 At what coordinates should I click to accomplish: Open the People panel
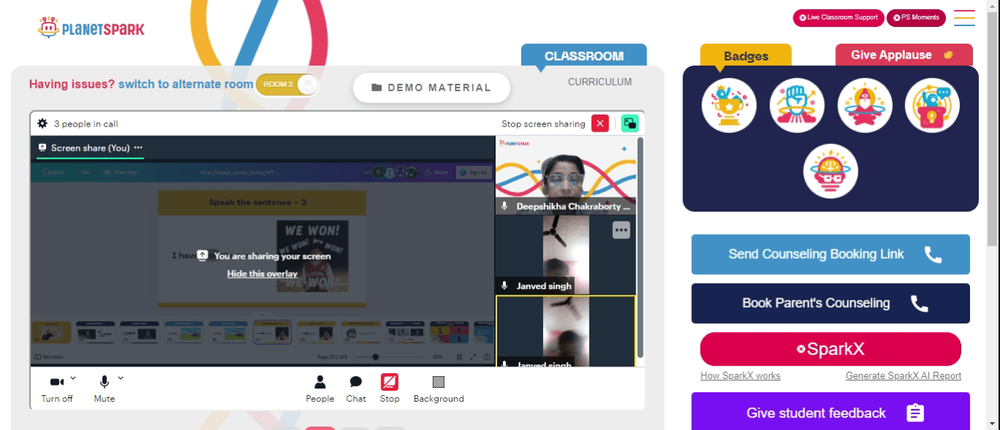[320, 389]
